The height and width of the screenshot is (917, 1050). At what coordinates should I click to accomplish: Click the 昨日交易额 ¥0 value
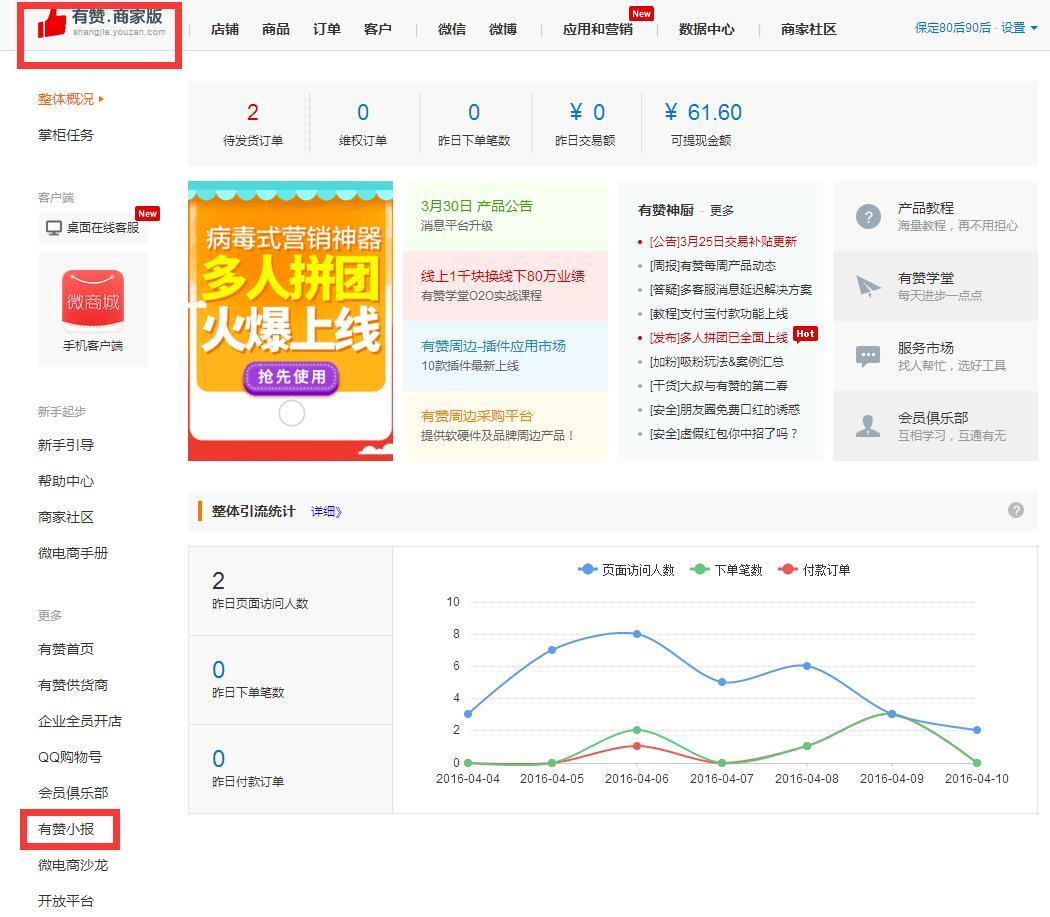click(x=587, y=112)
